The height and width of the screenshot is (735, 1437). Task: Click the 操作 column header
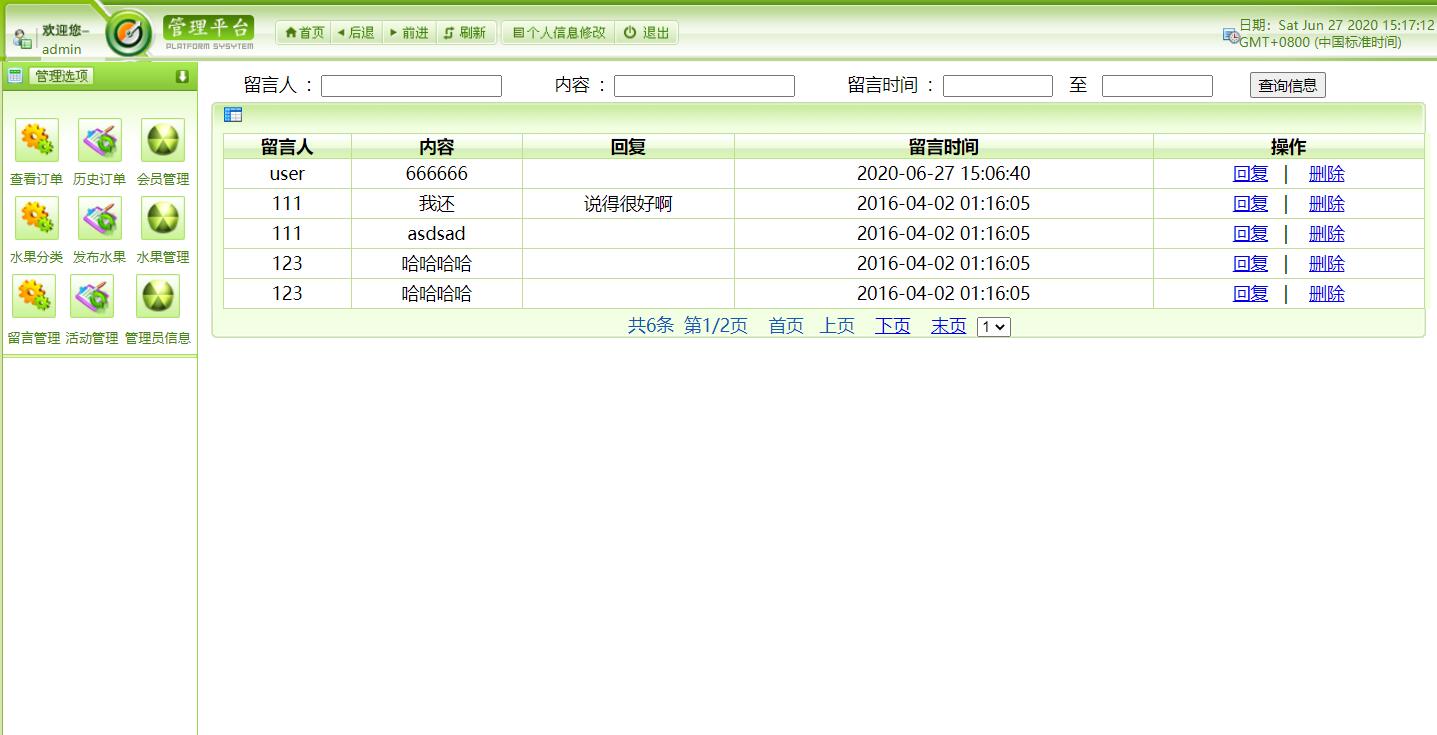(x=1288, y=147)
